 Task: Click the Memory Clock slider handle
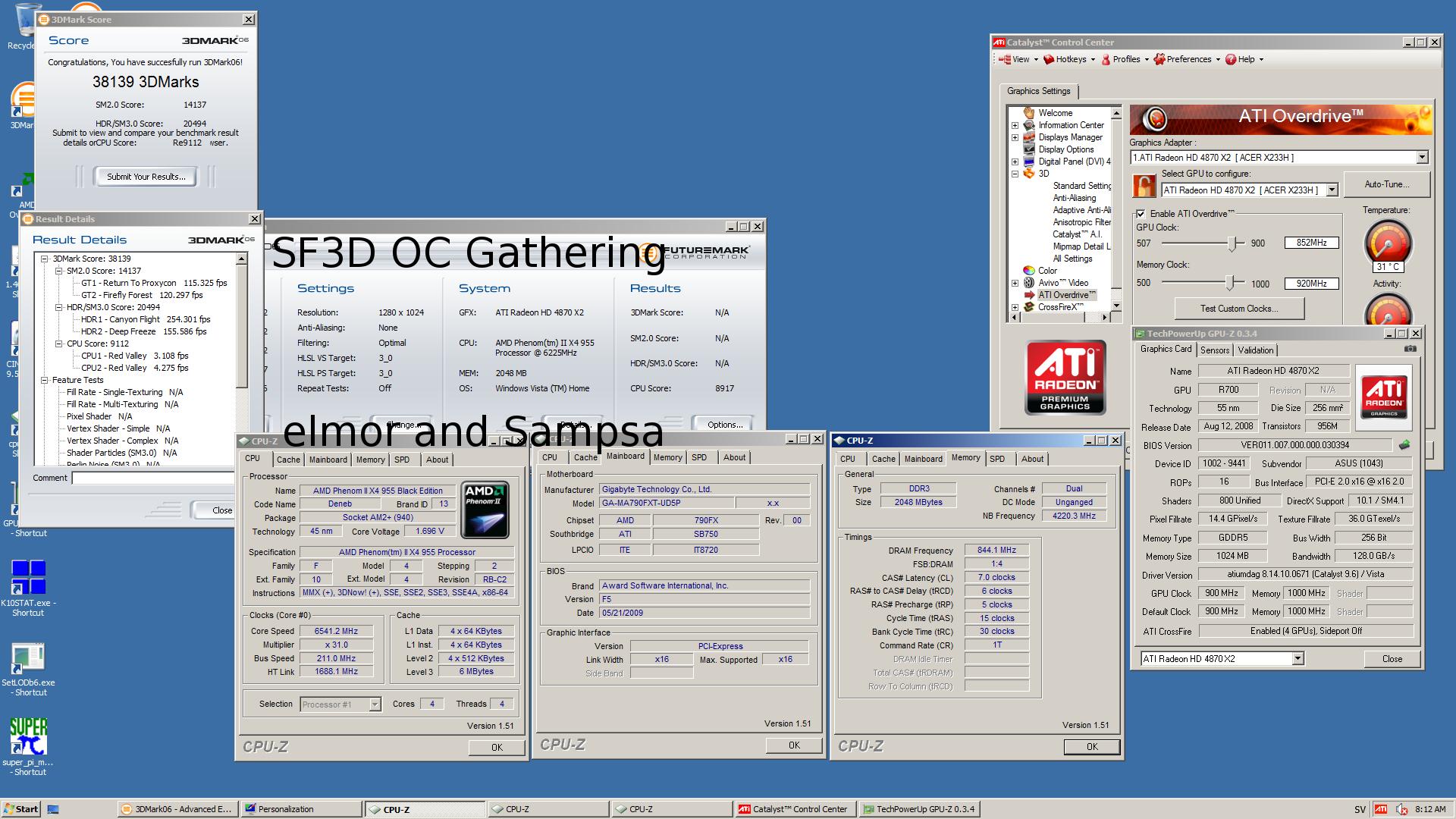(1230, 283)
